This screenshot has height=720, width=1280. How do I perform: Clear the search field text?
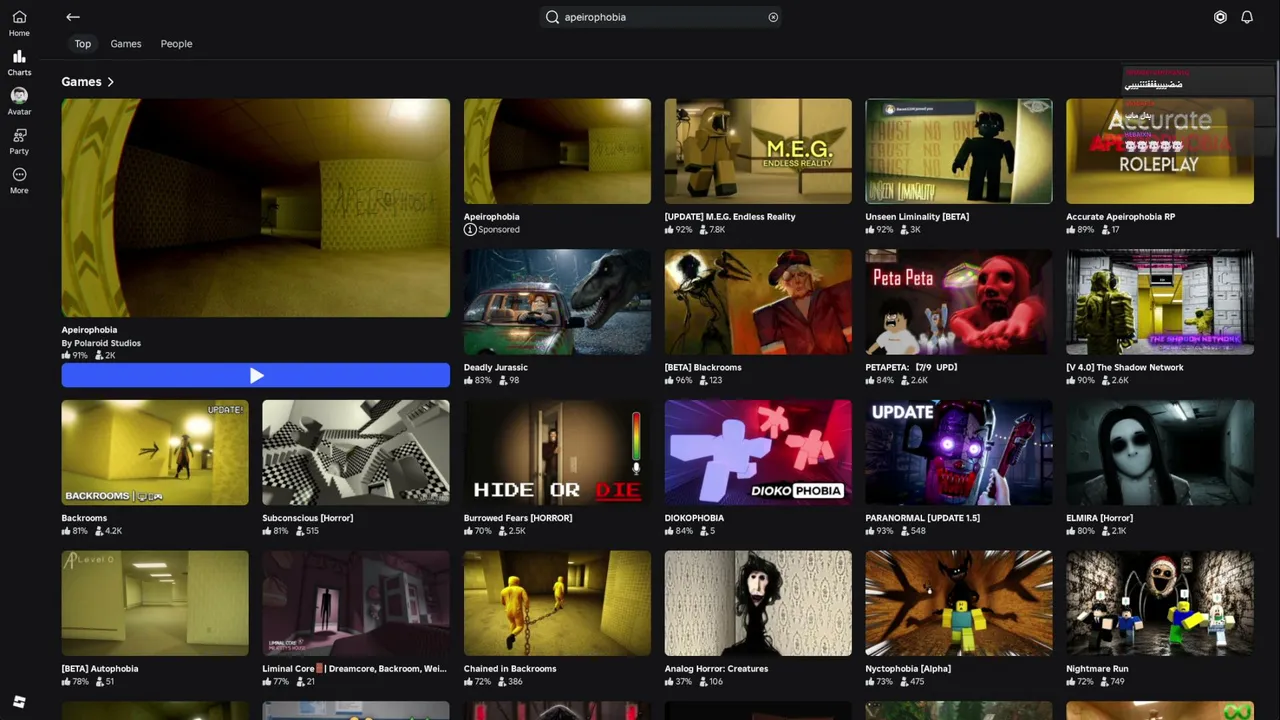click(x=773, y=17)
